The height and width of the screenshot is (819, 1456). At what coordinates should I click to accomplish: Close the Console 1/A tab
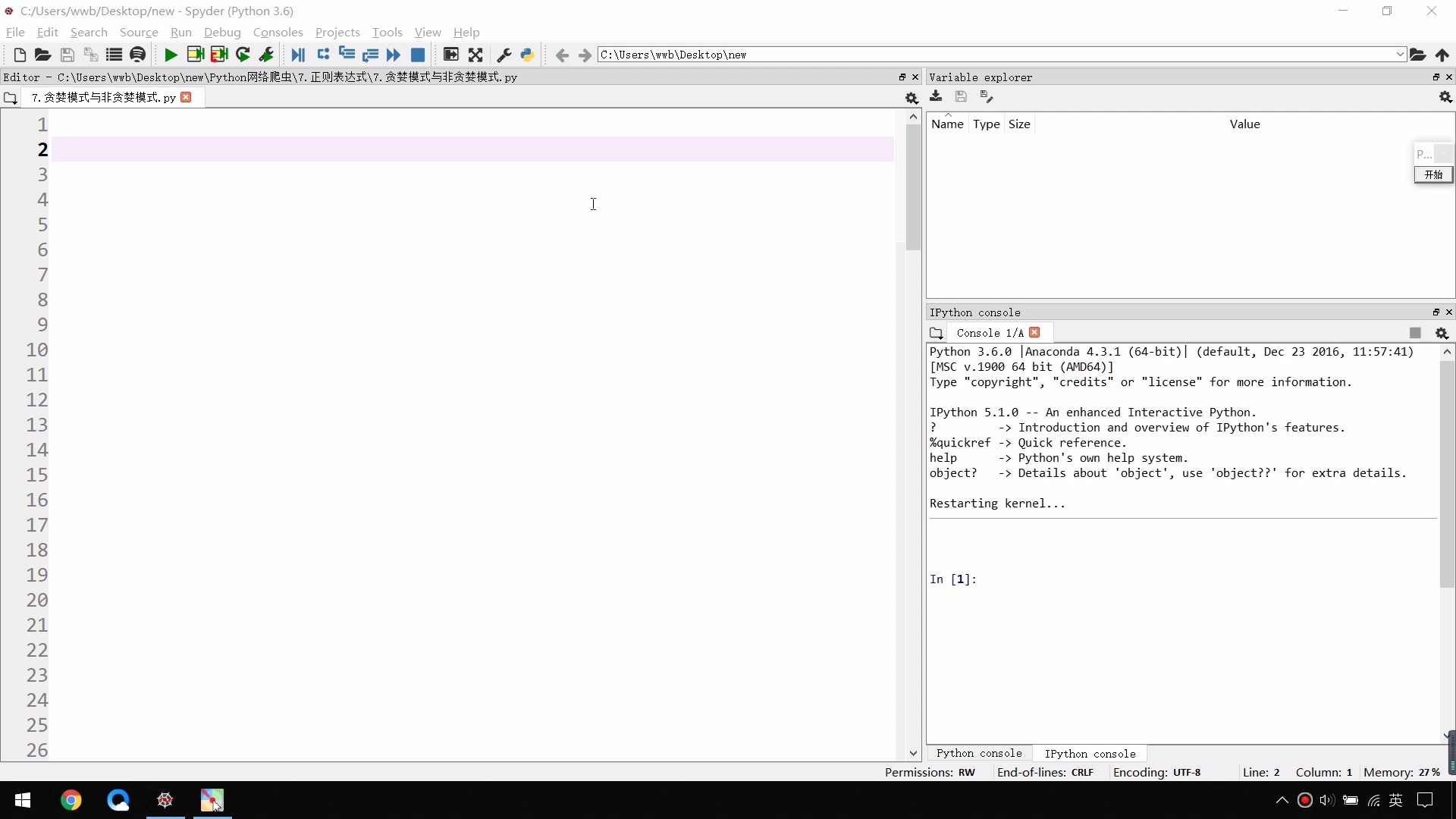click(1035, 332)
